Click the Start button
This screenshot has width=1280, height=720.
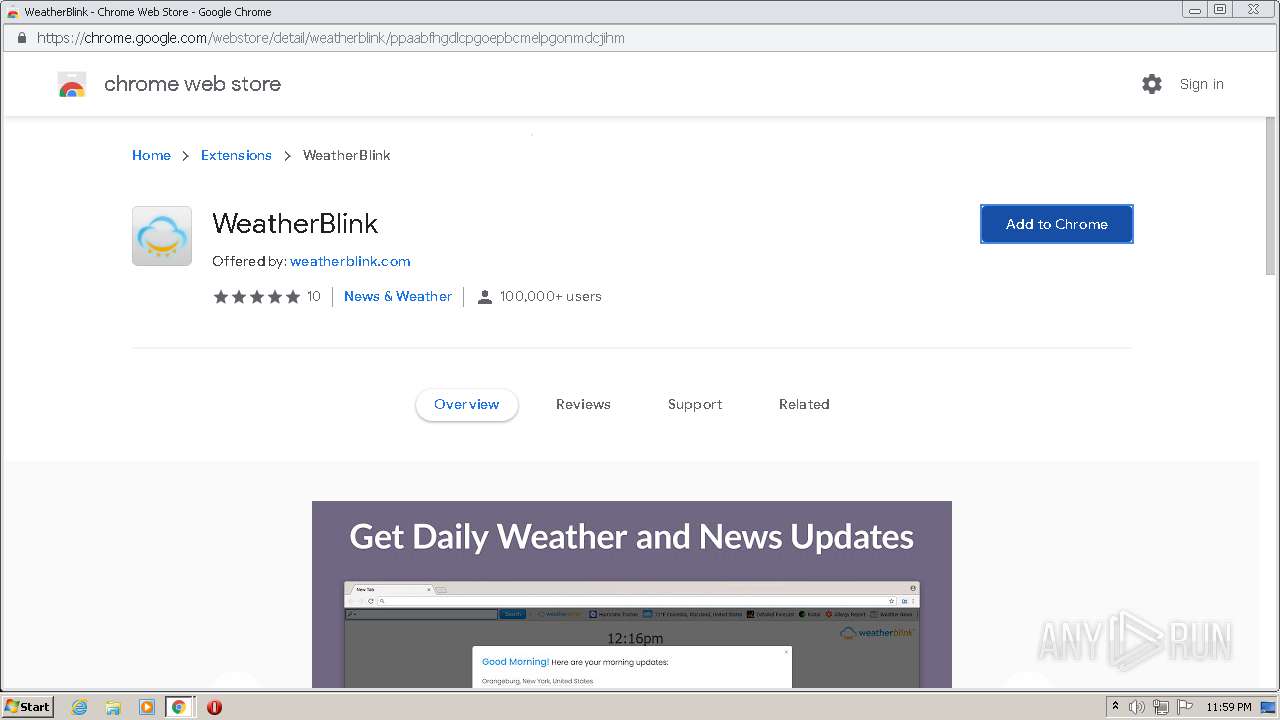[x=28, y=707]
